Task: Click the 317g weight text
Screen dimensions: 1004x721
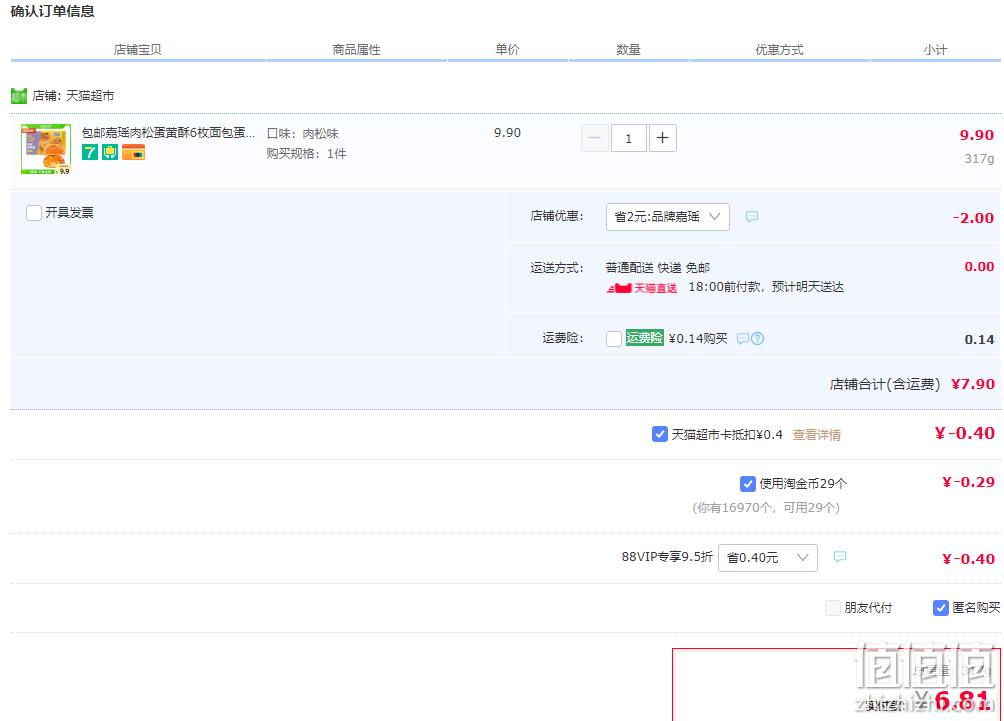Action: point(979,158)
